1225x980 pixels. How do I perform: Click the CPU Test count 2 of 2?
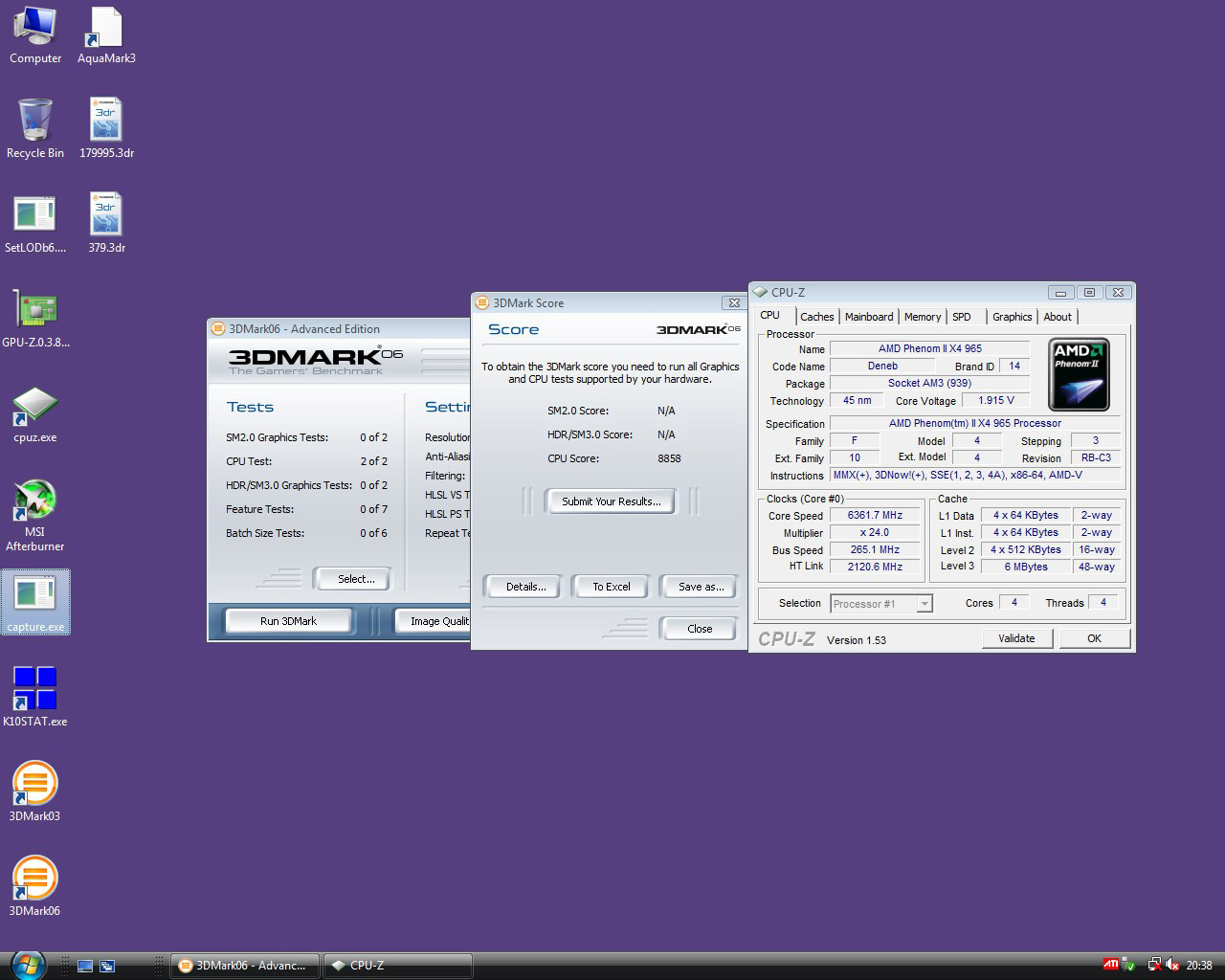tap(373, 461)
